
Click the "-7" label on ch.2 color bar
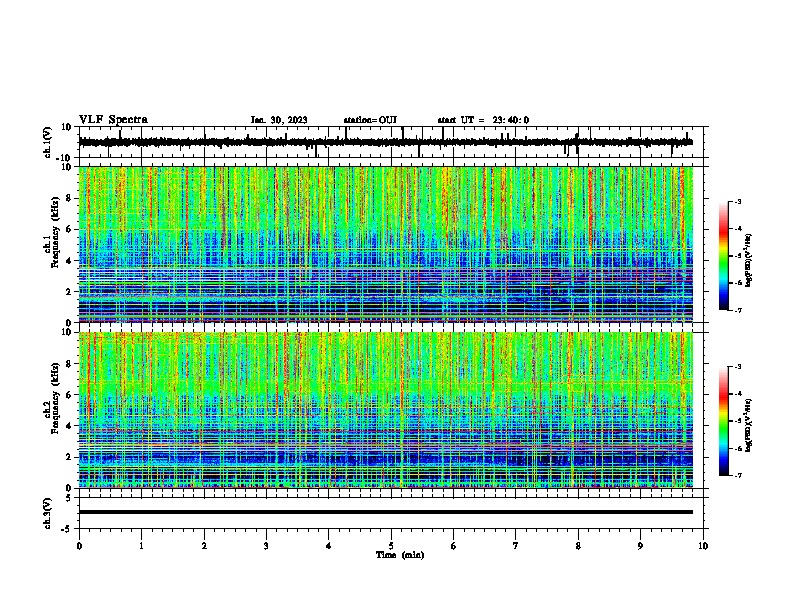coord(738,475)
